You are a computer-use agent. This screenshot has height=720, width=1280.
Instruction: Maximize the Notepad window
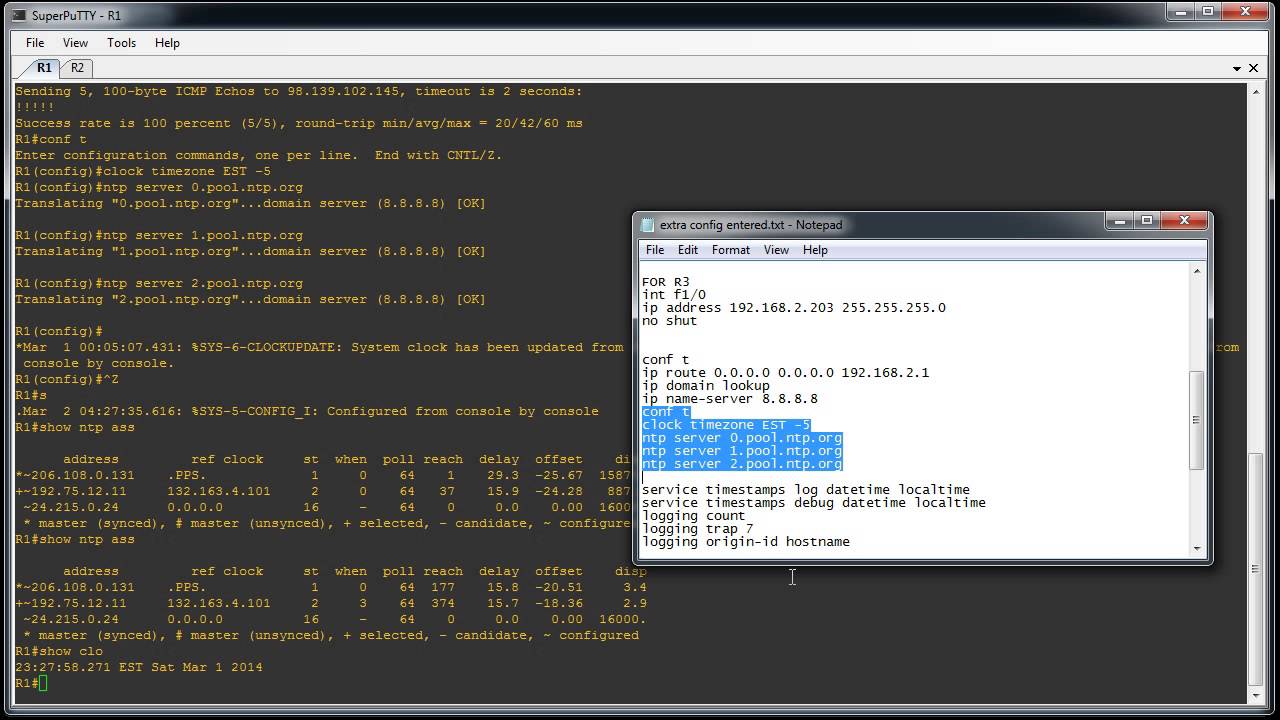point(1147,221)
